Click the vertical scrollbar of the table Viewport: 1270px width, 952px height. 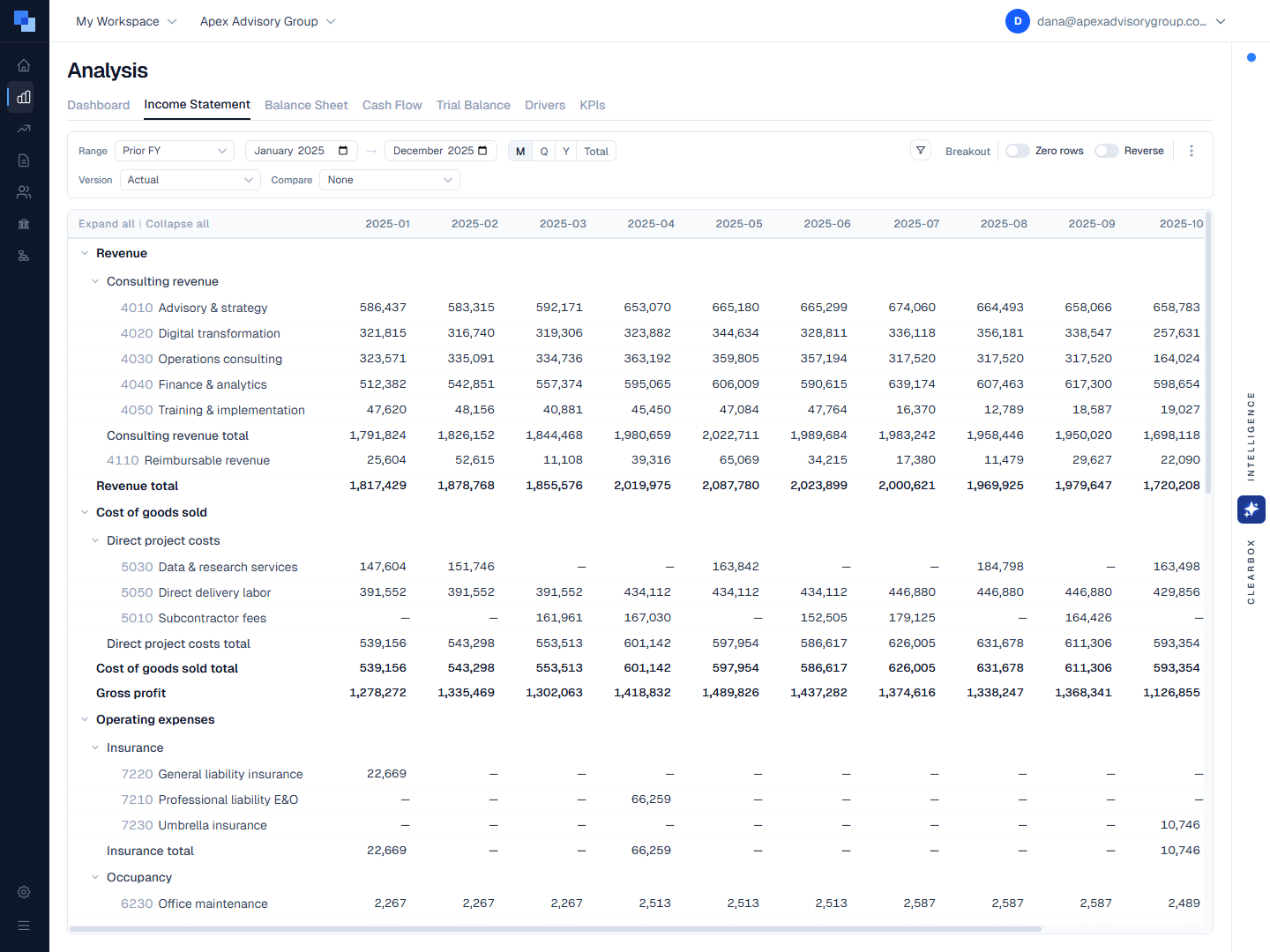click(1208, 353)
